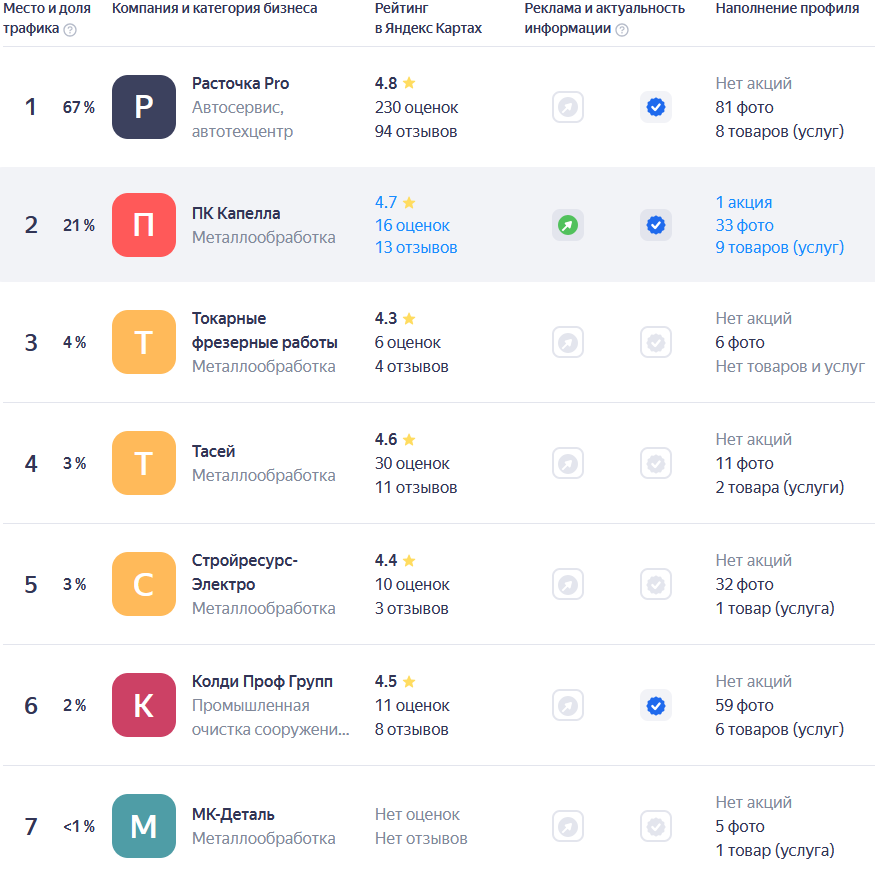Image resolution: width=875 pixels, height=870 pixels.
Task: Click the blue verified badge for Колди Проф Групп
Action: (x=656, y=706)
